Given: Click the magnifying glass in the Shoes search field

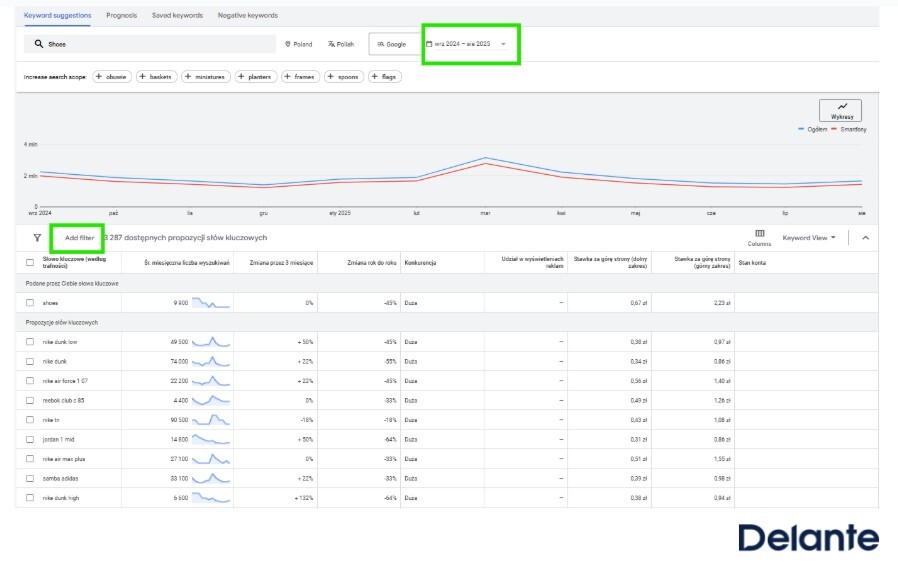Looking at the screenshot, I should 36,43.
